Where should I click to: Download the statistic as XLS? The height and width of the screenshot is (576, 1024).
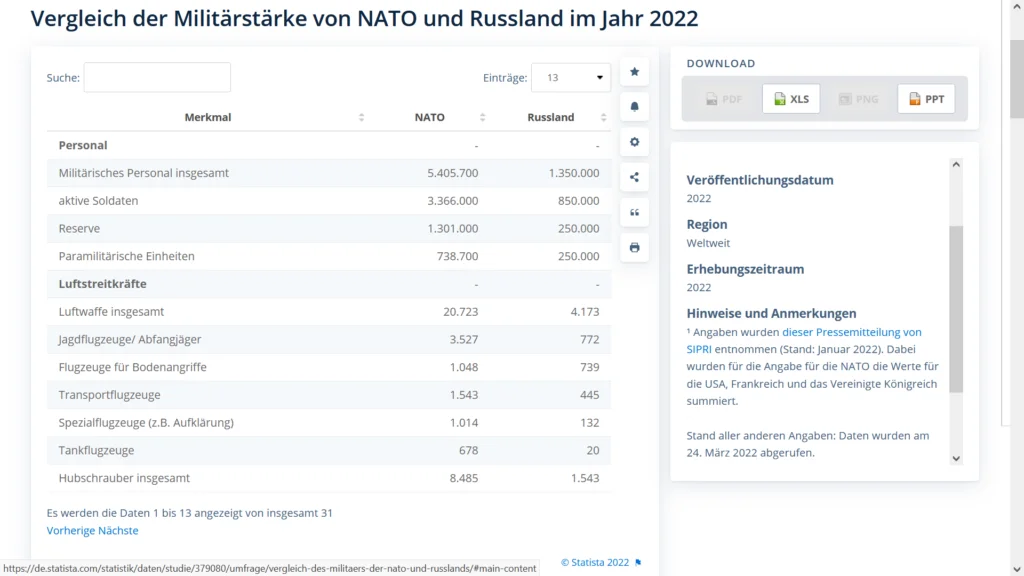(791, 99)
